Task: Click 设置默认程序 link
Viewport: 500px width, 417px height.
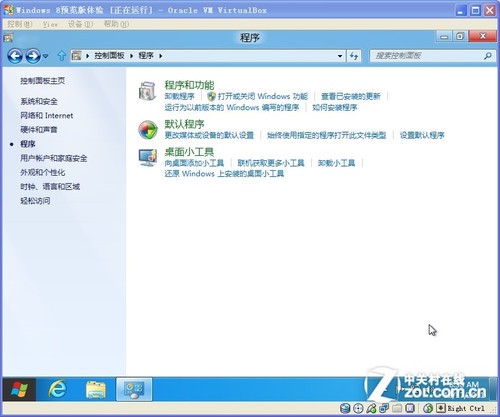Action: tap(422, 135)
